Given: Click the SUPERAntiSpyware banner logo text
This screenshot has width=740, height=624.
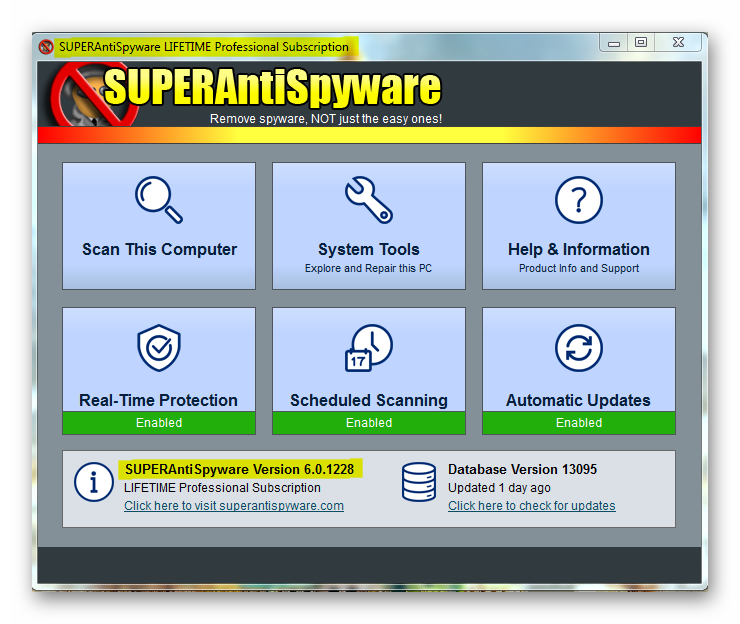Looking at the screenshot, I should coord(272,87).
